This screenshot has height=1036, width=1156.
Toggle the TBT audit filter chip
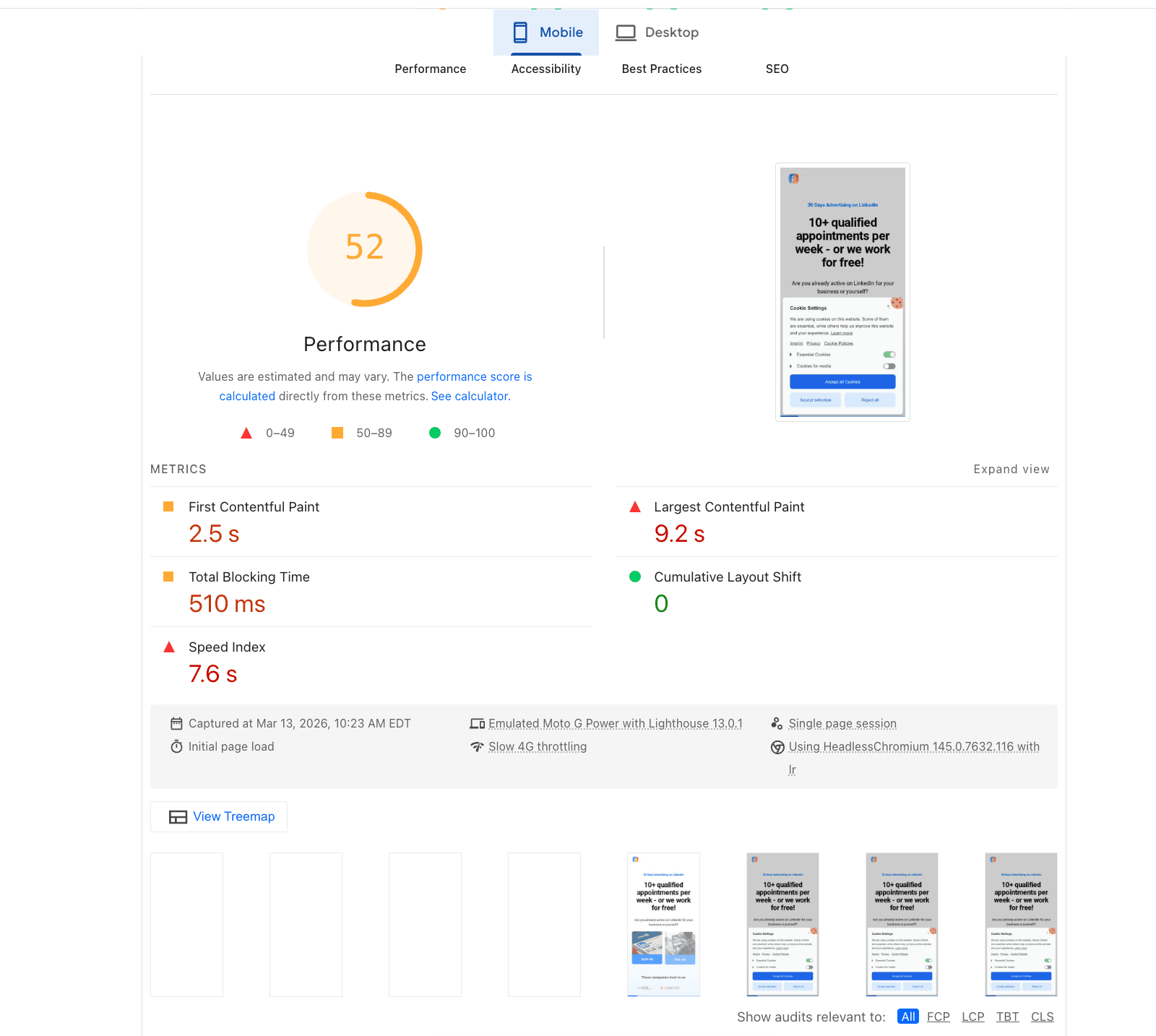(x=1008, y=1016)
